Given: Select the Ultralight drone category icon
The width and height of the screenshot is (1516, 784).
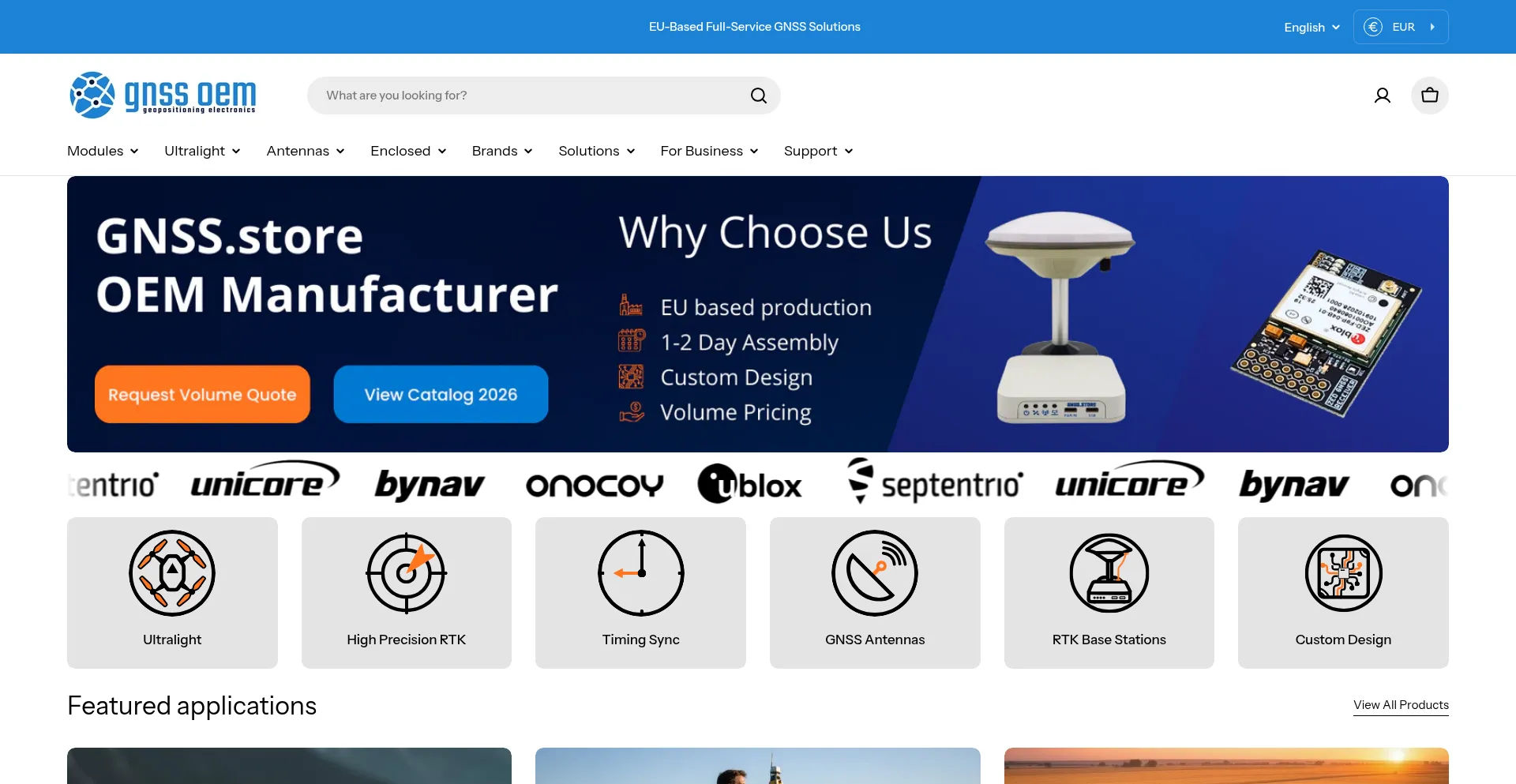Looking at the screenshot, I should click(172, 573).
